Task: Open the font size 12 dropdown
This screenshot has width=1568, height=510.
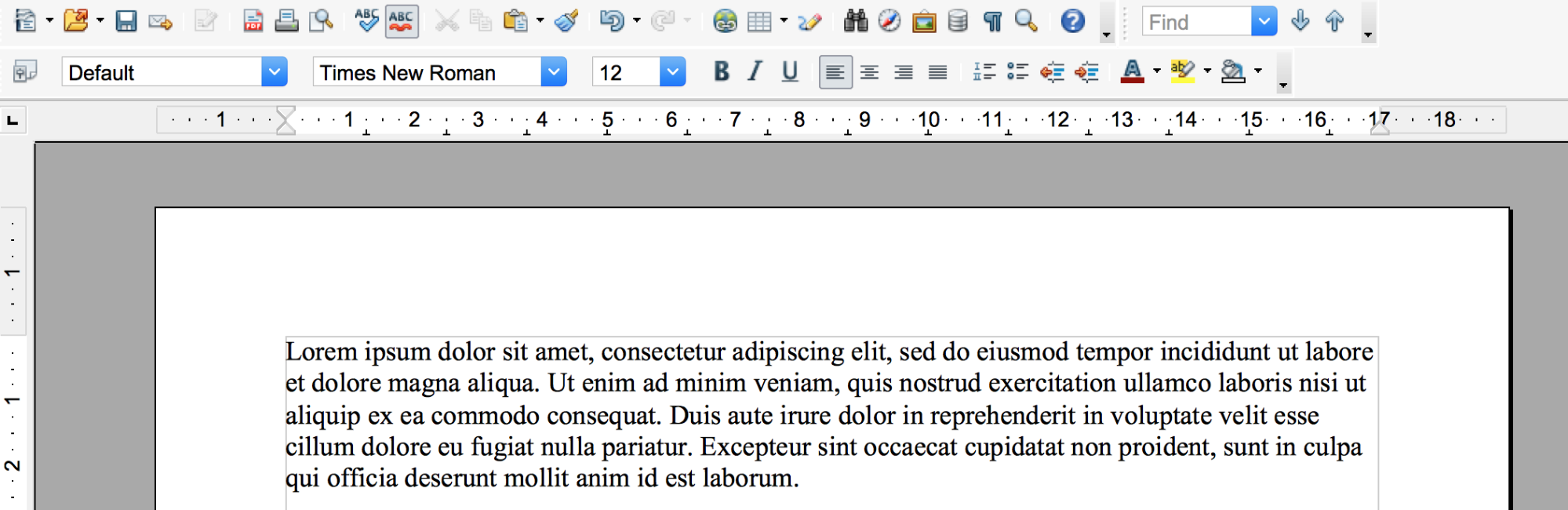Action: [x=672, y=72]
